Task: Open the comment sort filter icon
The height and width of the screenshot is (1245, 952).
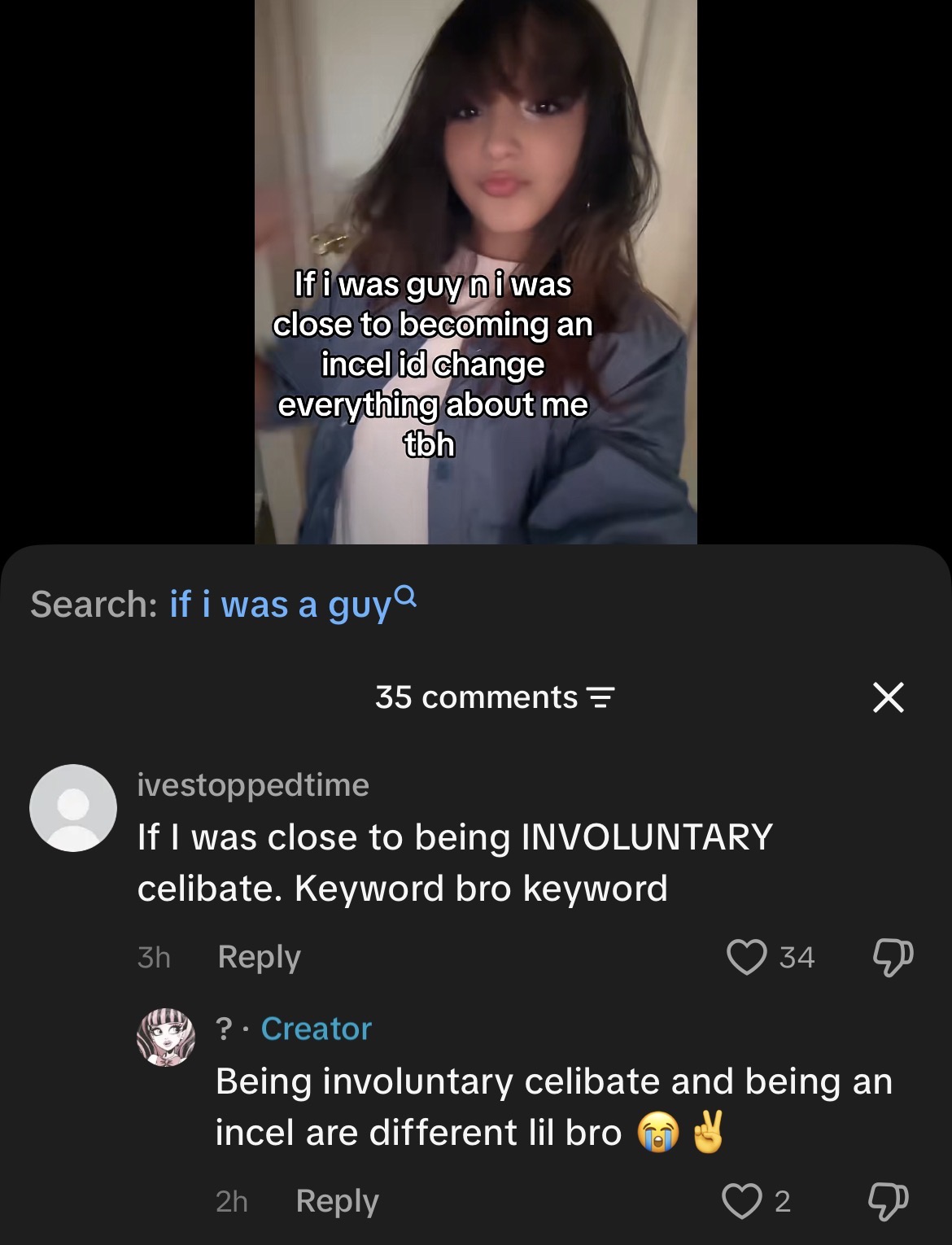Action: 600,698
